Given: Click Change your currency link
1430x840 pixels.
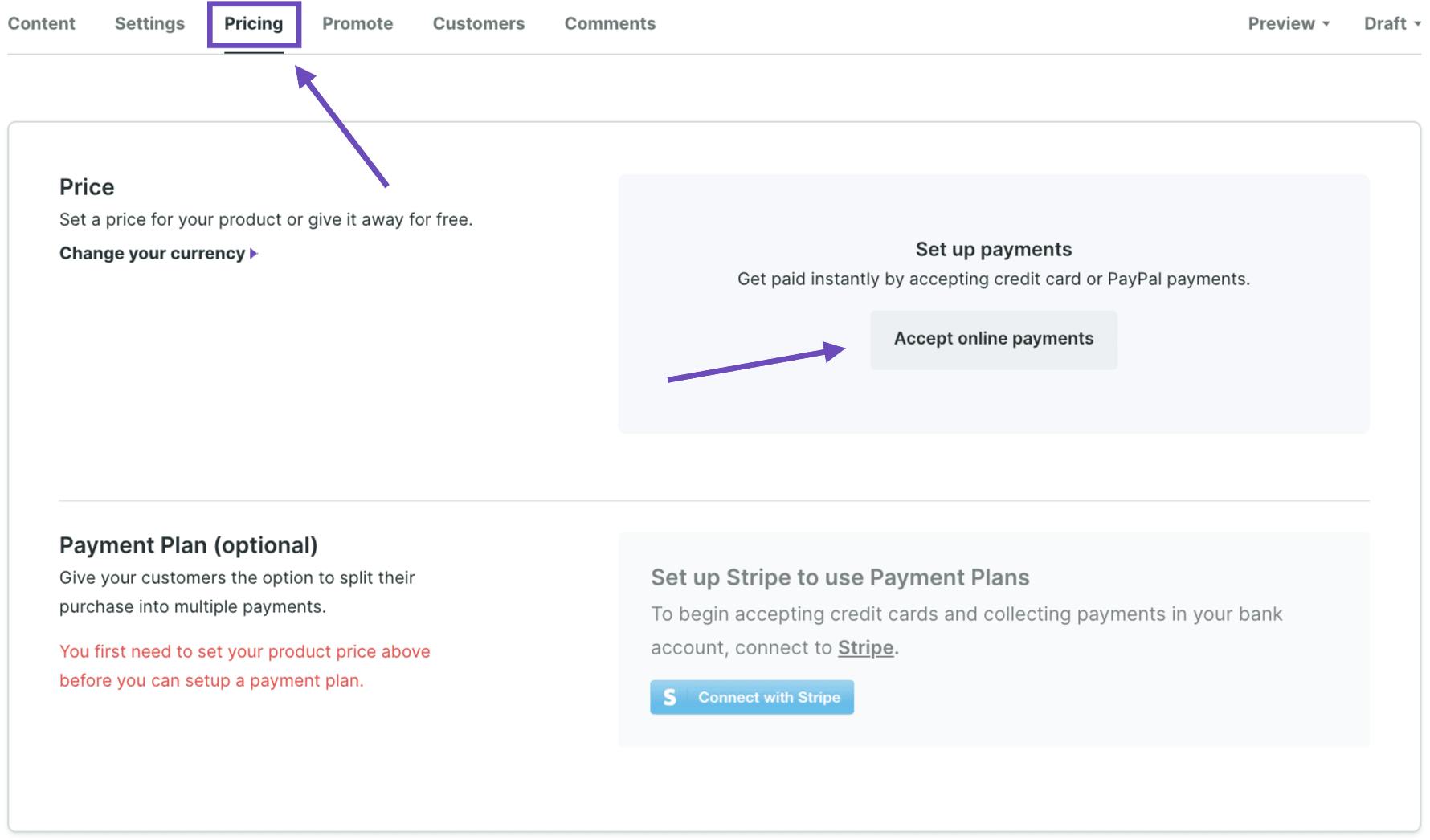Looking at the screenshot, I should click(153, 253).
